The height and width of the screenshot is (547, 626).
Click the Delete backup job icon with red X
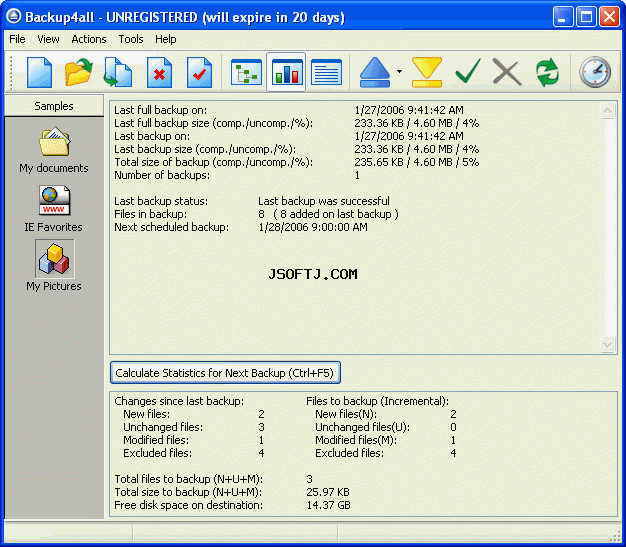tap(159, 72)
